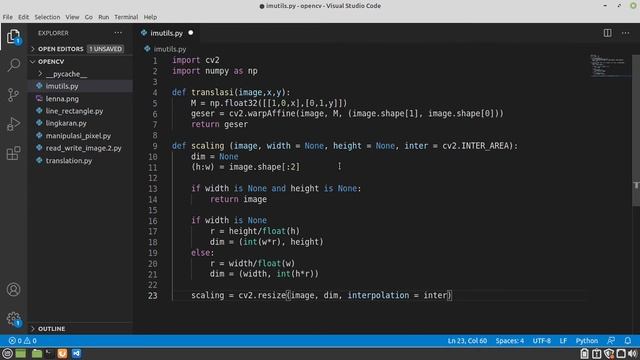This screenshot has height=360, width=640.
Task: Click line number 23 in the gutter
Action: point(152,296)
